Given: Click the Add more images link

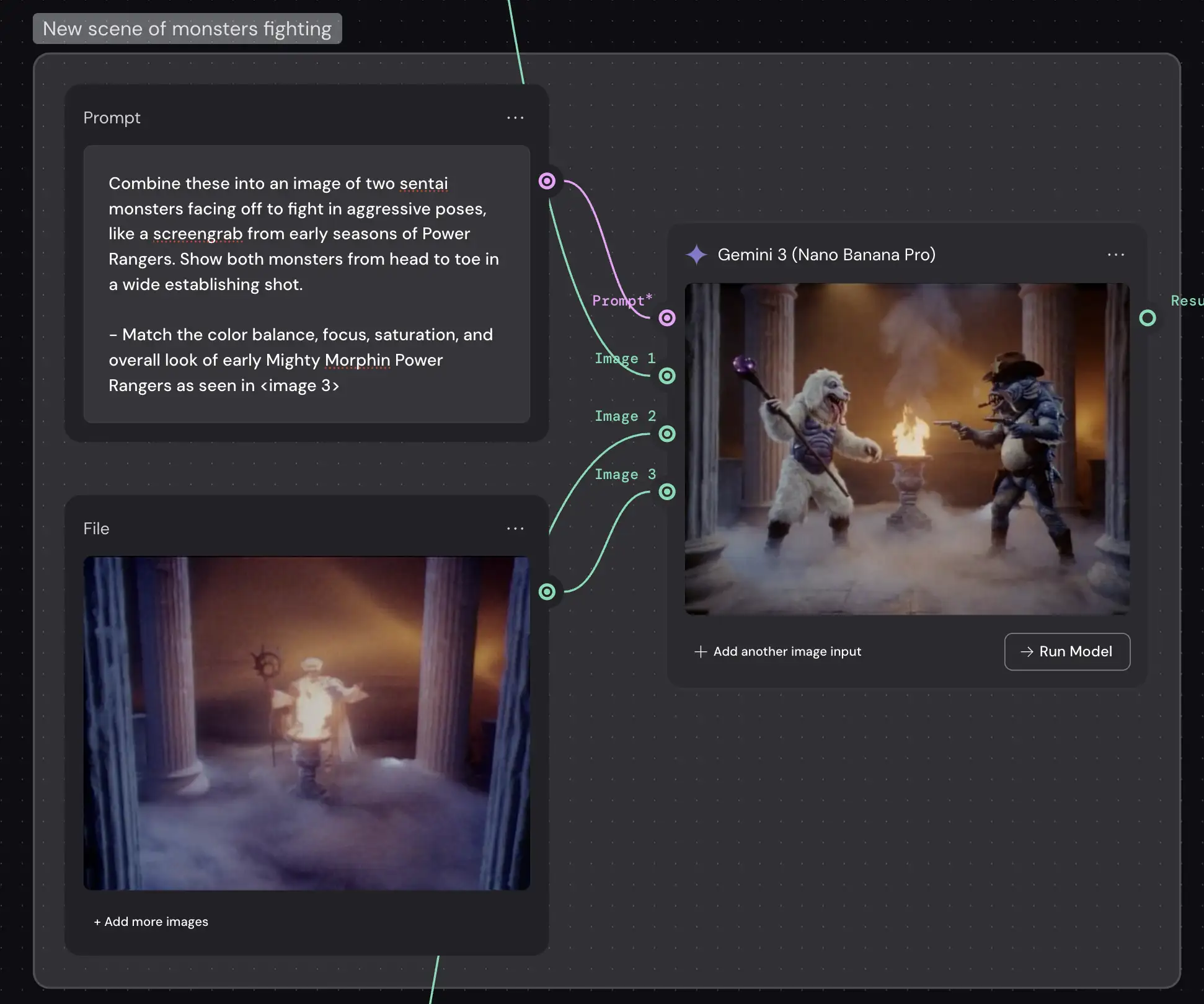Looking at the screenshot, I should click(151, 922).
